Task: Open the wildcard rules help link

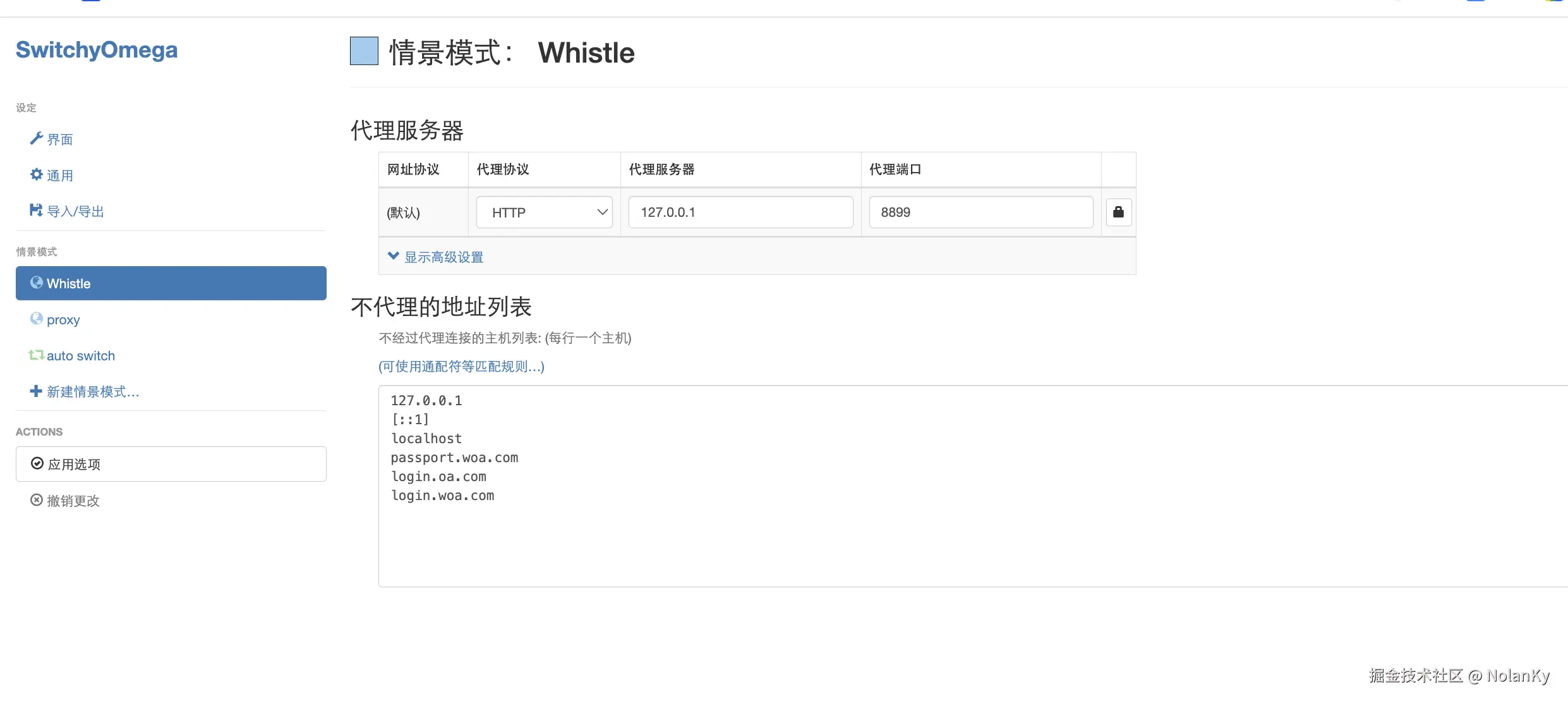Action: 461,367
